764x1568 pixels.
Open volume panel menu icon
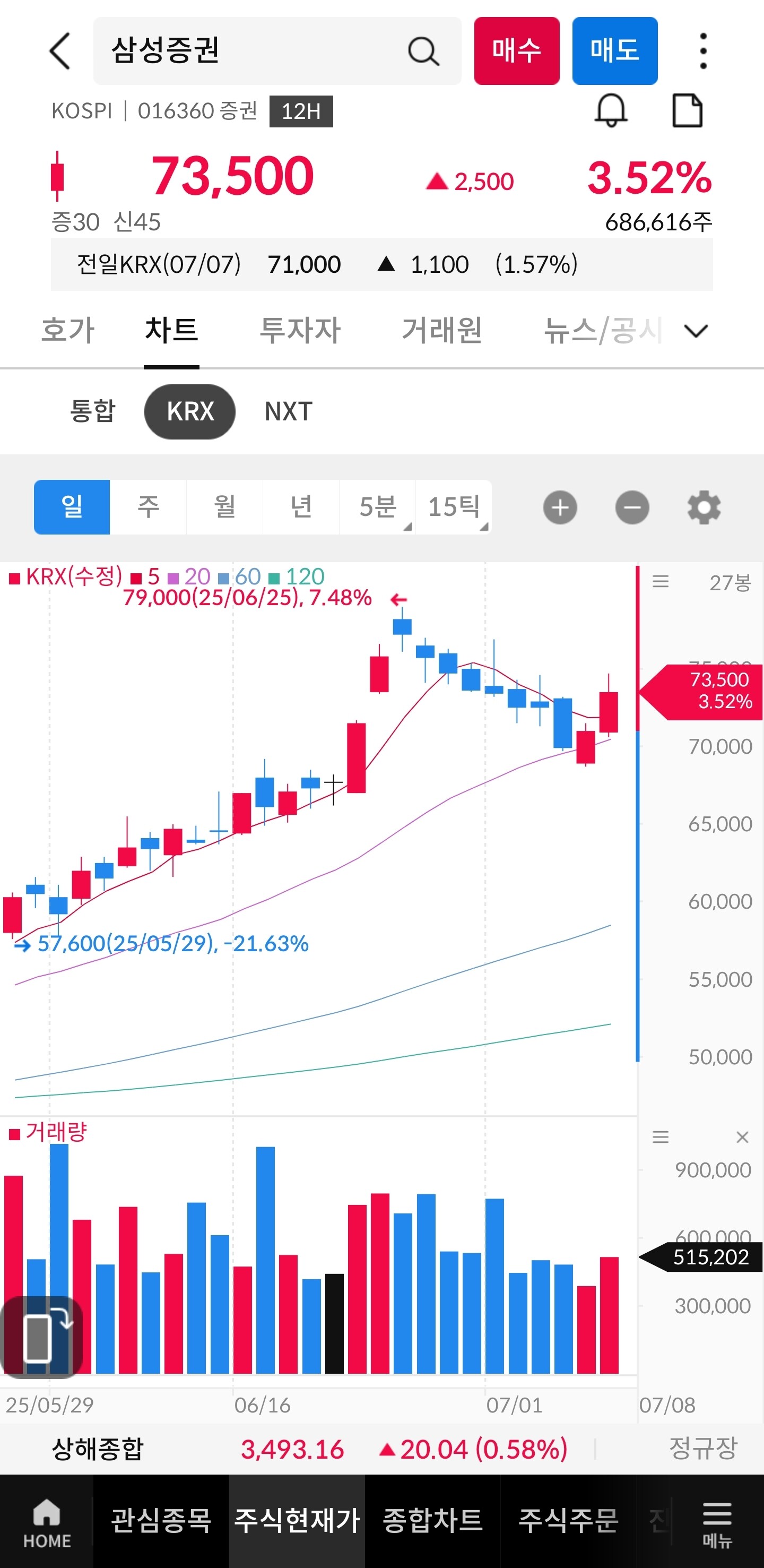[661, 1136]
